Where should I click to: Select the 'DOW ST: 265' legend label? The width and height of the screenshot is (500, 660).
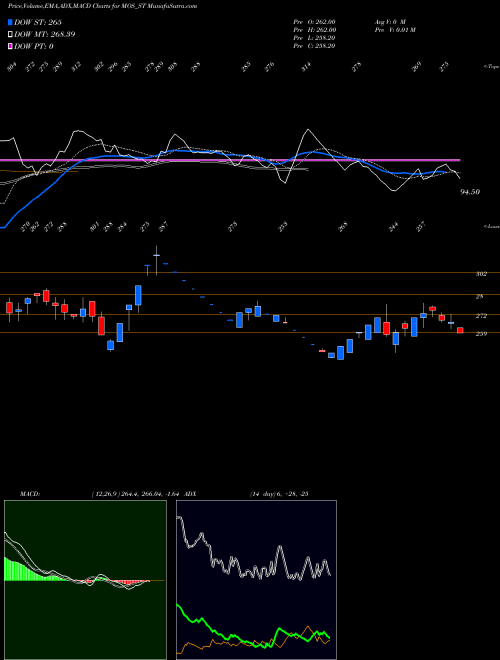tap(38, 22)
